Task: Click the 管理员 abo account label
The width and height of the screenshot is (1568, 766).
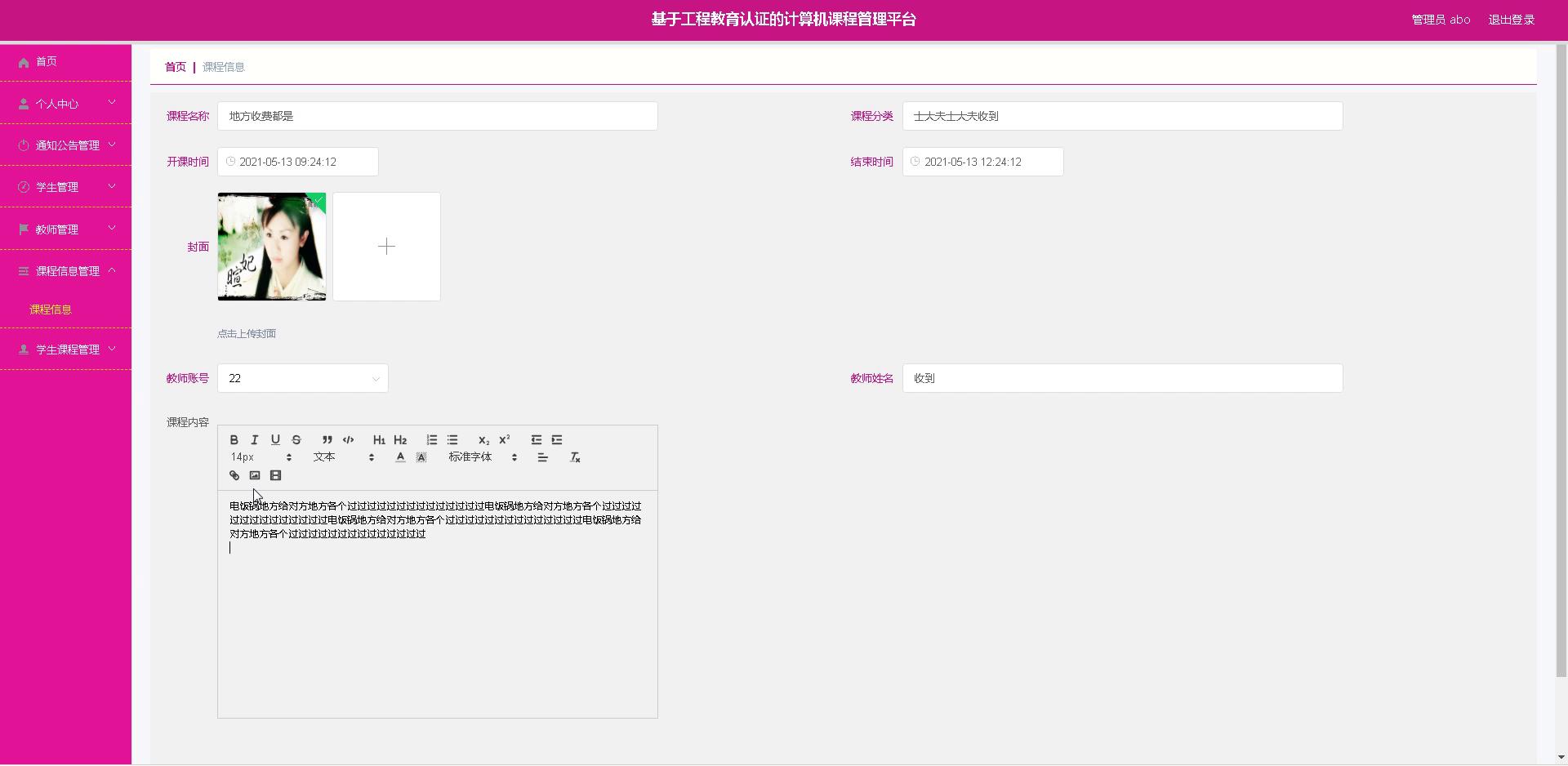Action: [1441, 20]
